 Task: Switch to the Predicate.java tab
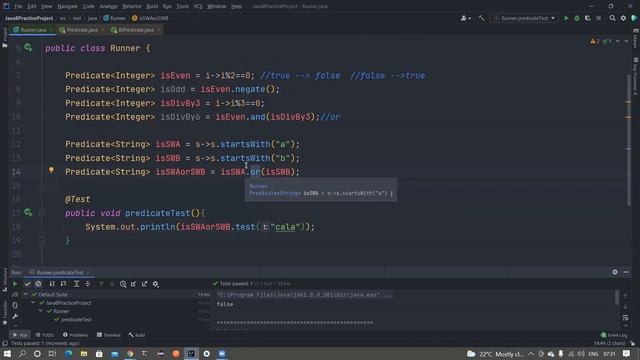(x=82, y=30)
